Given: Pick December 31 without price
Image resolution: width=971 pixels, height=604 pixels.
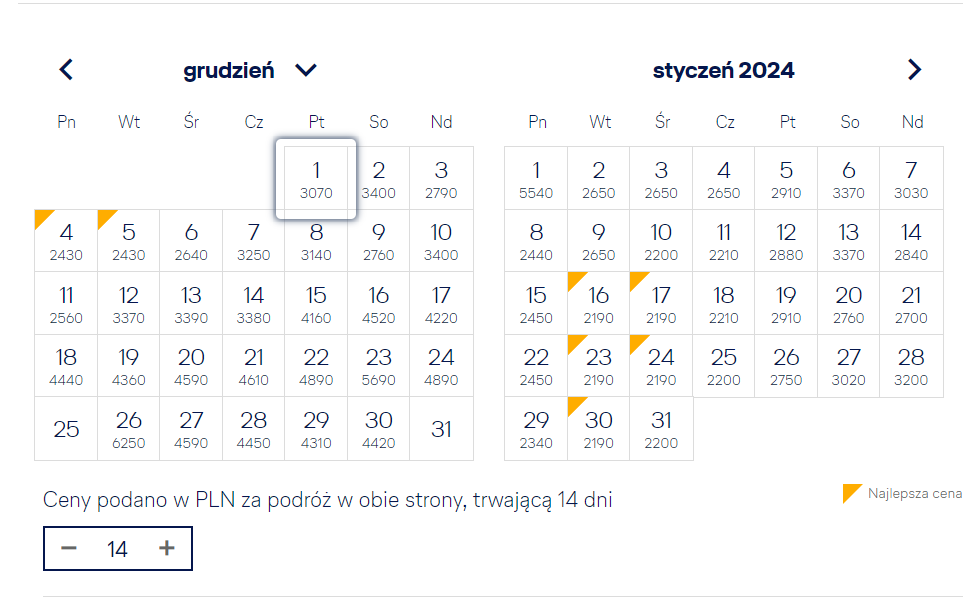Looking at the screenshot, I should (x=441, y=429).
